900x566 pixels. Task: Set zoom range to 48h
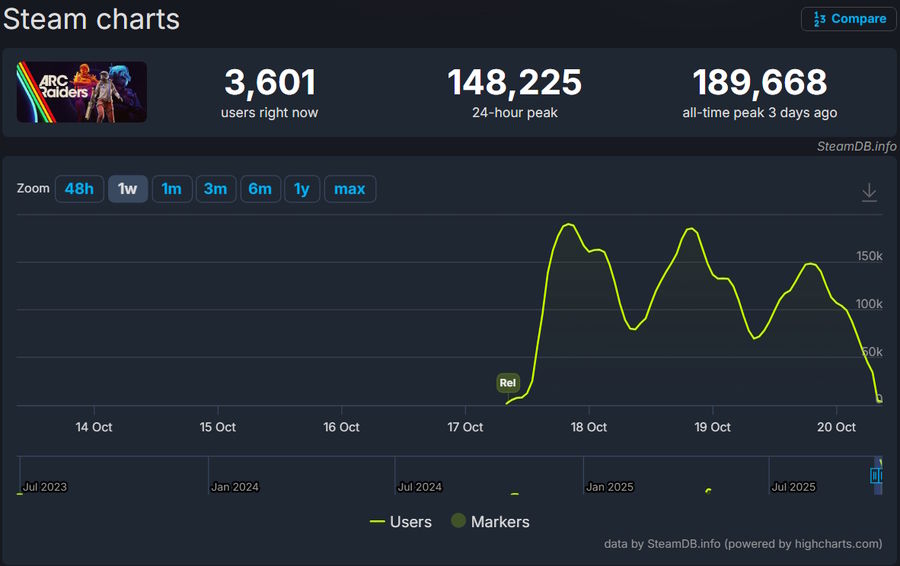coord(79,189)
